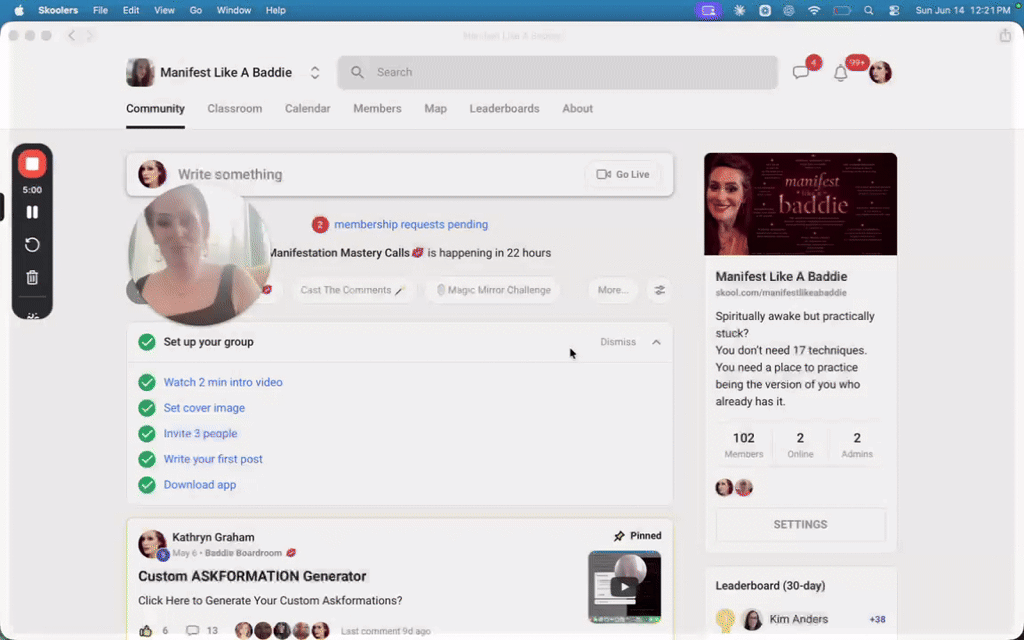Show more categories with More...
Screen dimensions: 1024x640
[613, 290]
